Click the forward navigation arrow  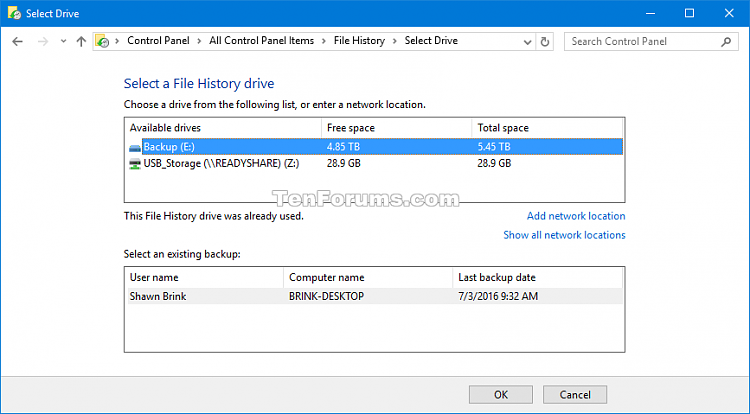(43, 42)
